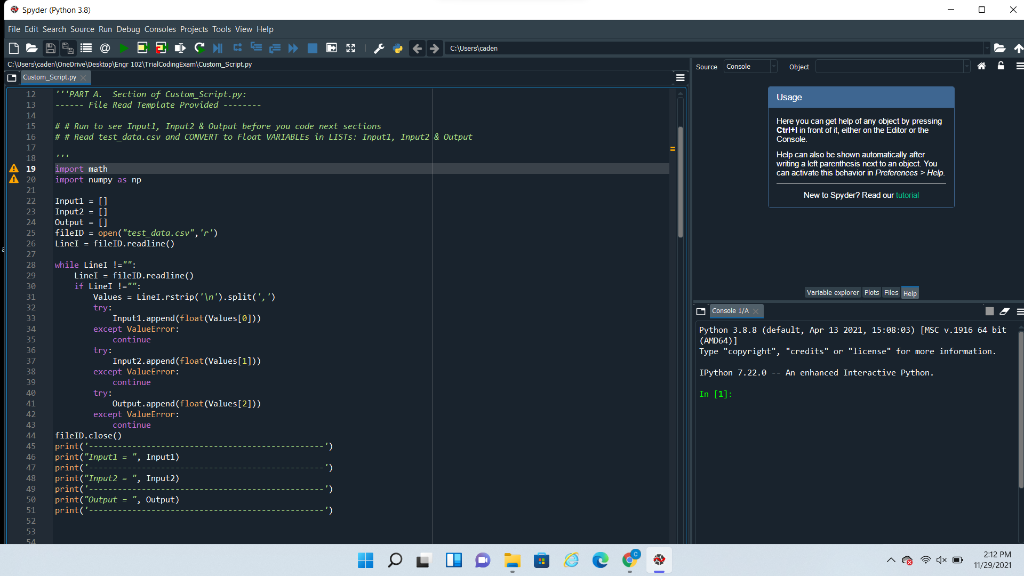
Task: Click the Home icon in the Help pane
Action: [x=982, y=65]
